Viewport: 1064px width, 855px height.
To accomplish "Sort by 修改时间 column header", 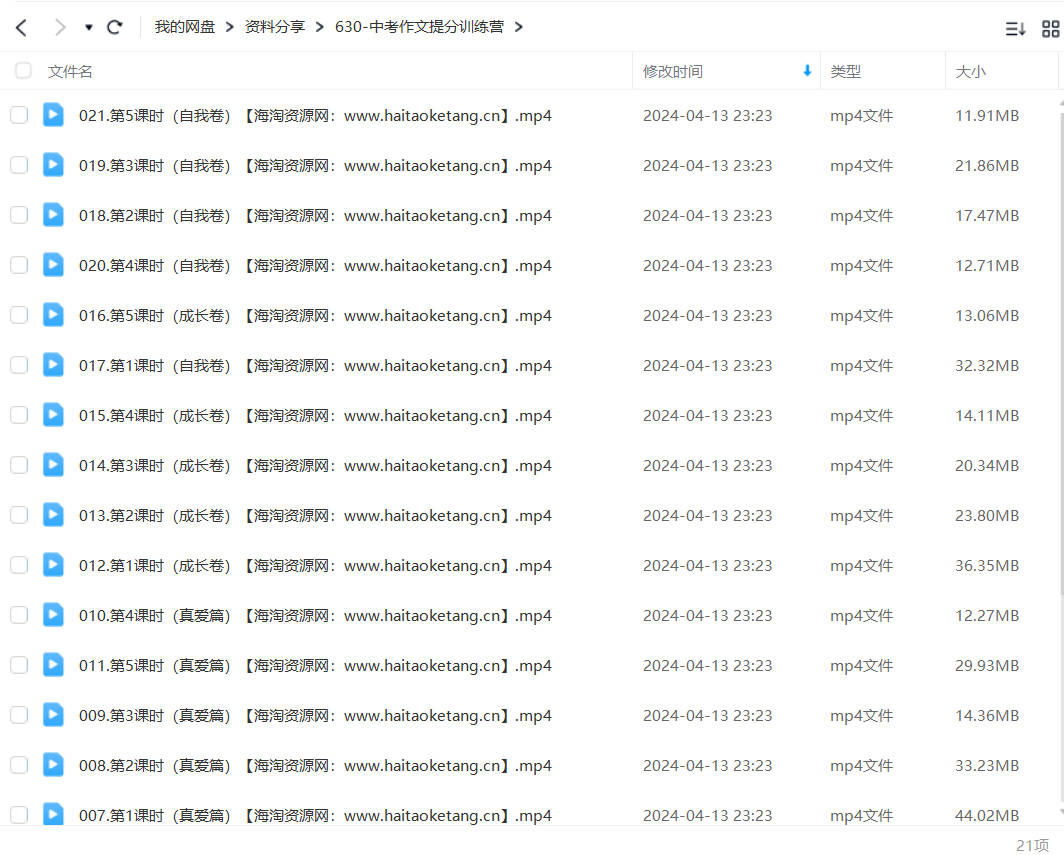I will click(672, 71).
